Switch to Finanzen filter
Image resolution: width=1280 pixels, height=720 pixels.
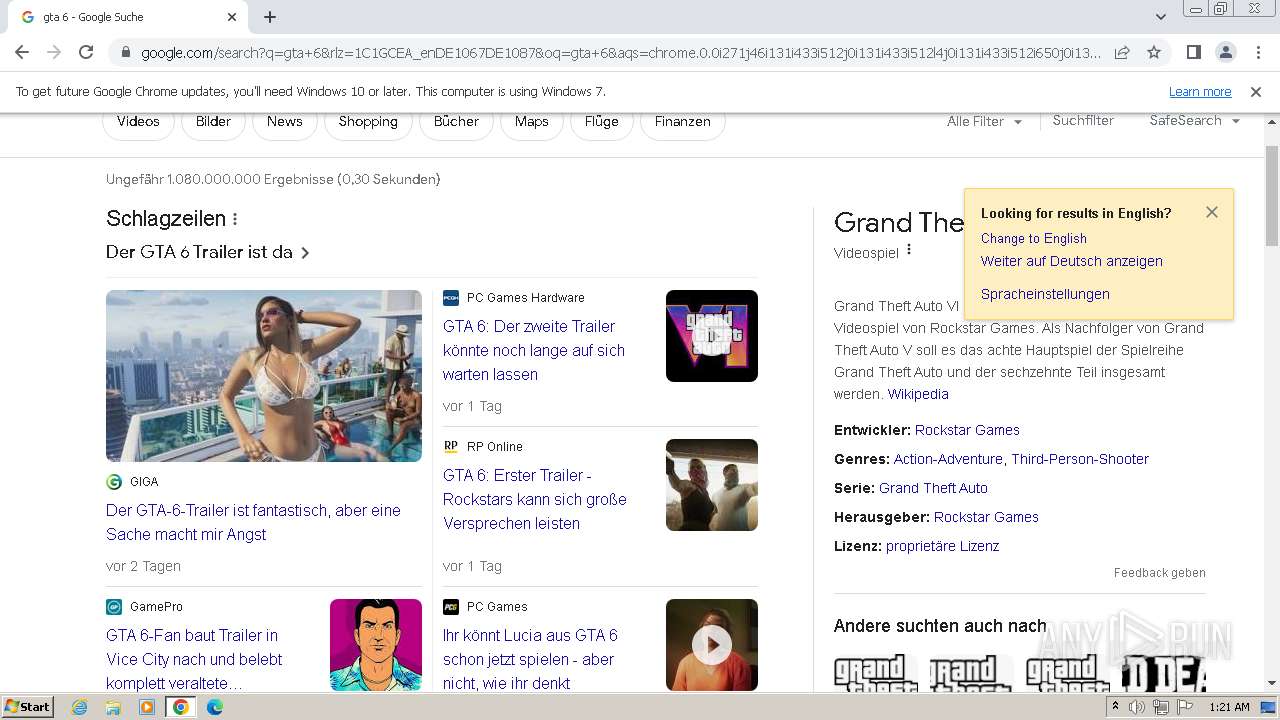[x=683, y=121]
